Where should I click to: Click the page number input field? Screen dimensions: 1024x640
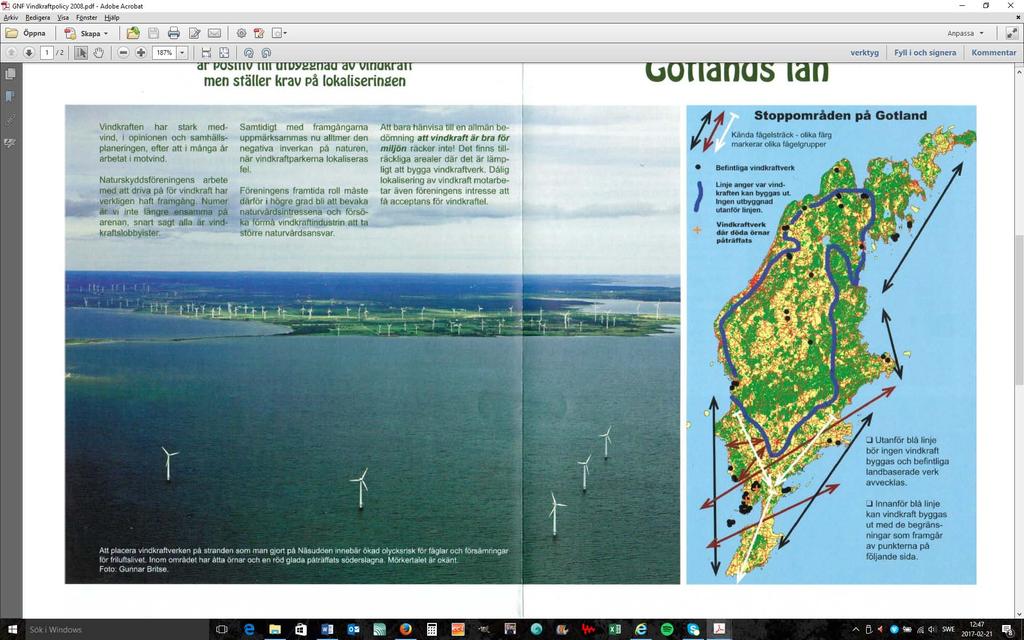click(46, 52)
